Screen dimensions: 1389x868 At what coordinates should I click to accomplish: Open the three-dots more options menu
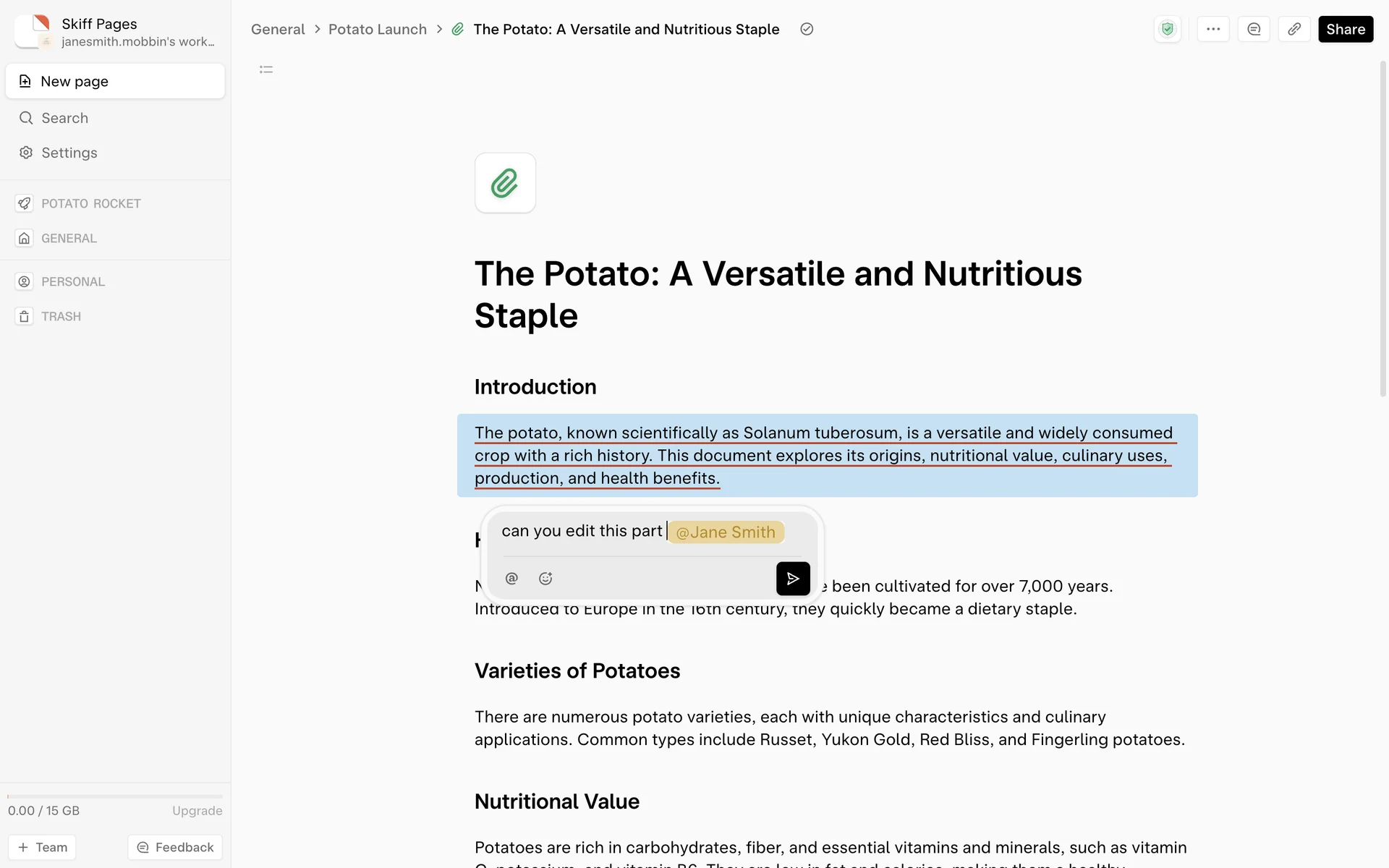pyautogui.click(x=1213, y=30)
